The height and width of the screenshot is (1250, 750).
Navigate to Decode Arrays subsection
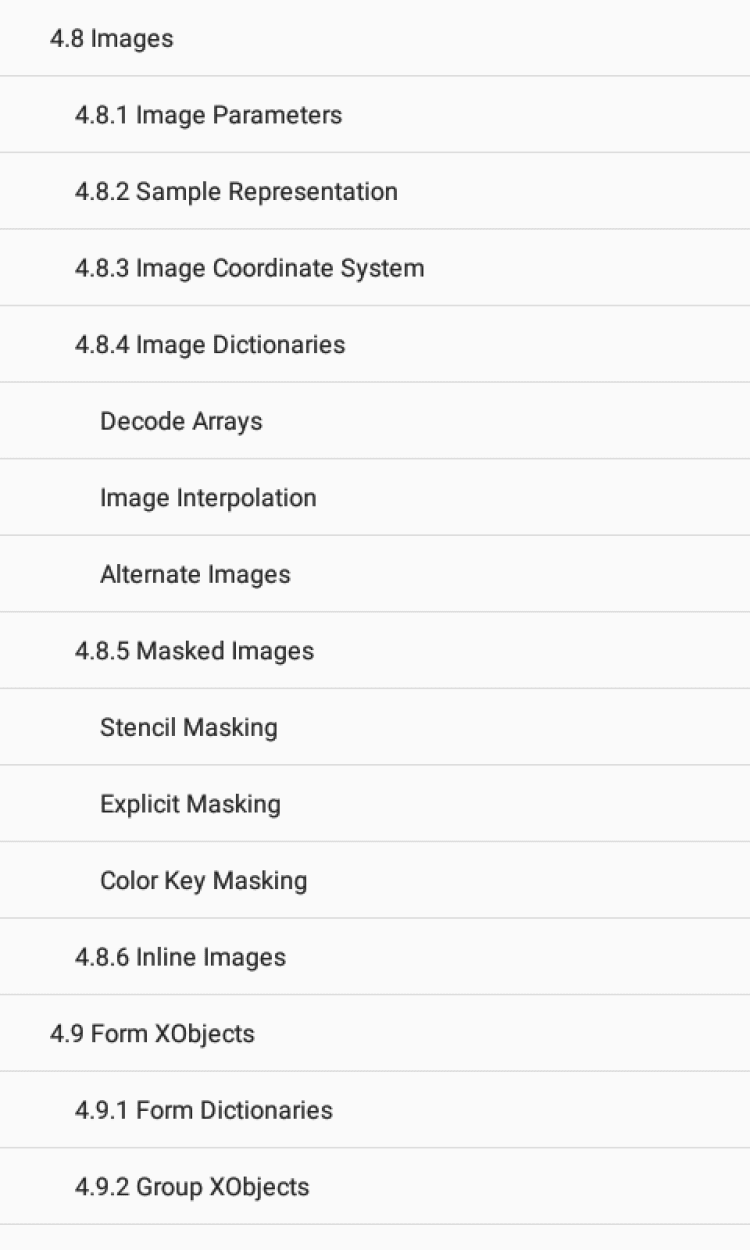(x=181, y=421)
